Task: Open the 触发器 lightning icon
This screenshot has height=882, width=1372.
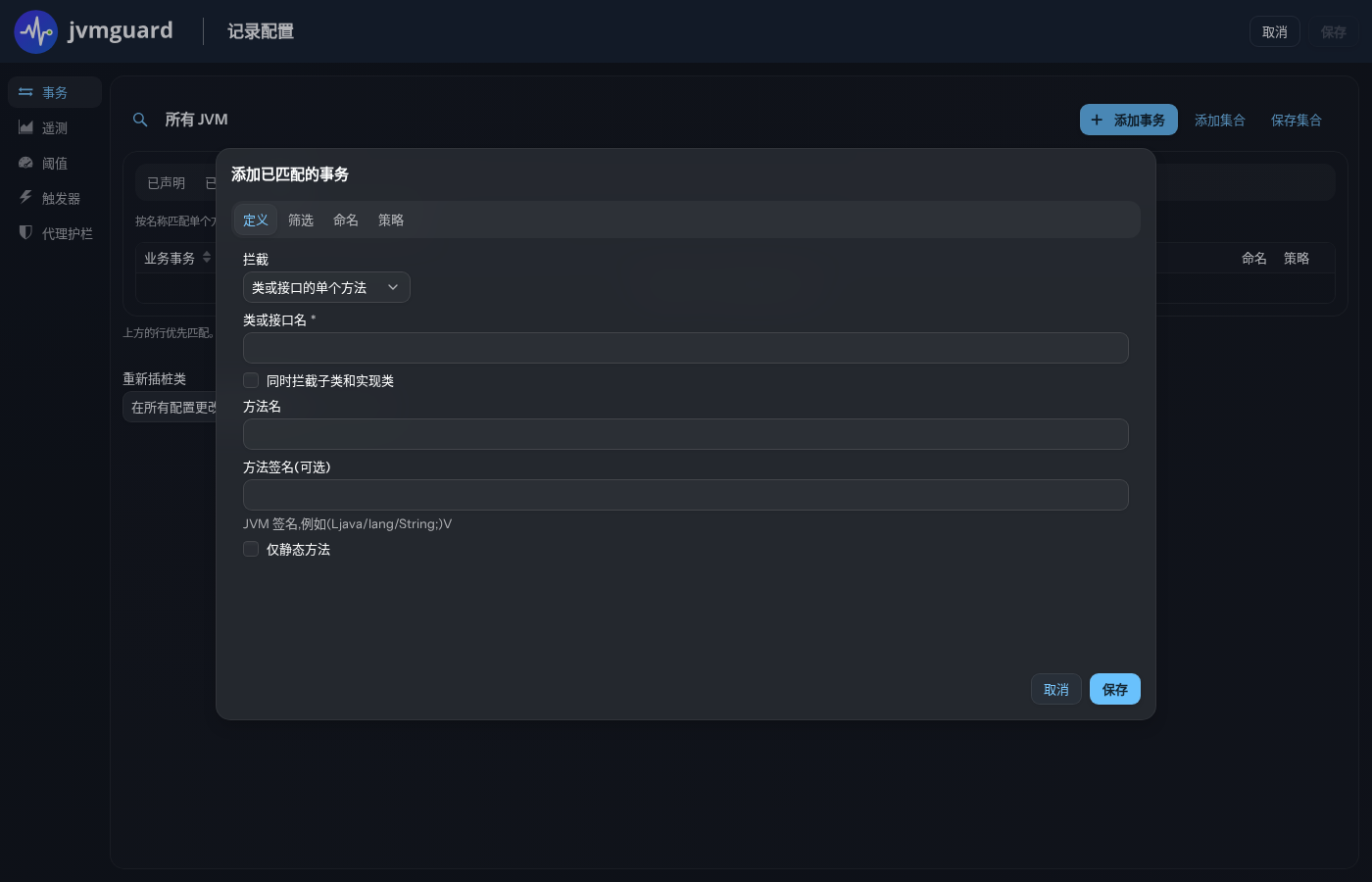Action: (25, 197)
